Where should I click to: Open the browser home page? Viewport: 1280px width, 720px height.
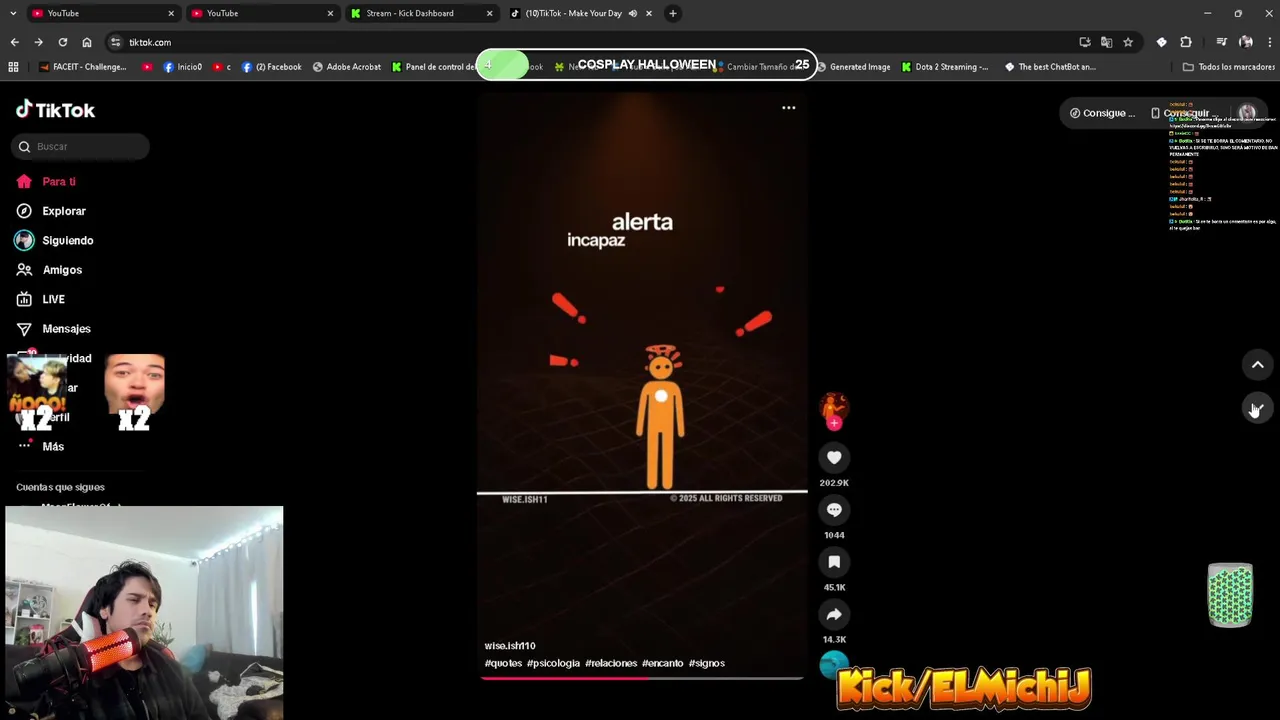(x=86, y=42)
